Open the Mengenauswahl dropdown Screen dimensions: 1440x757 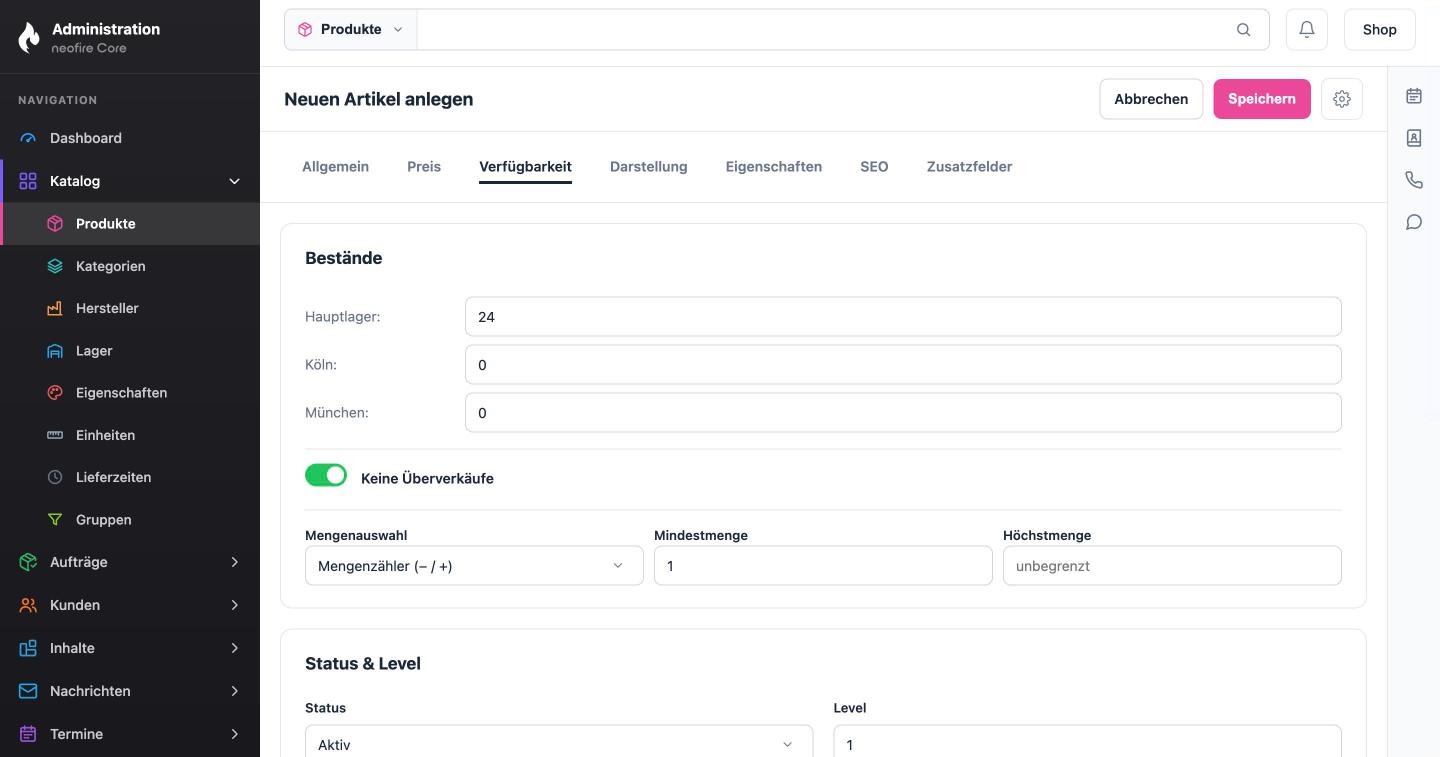click(x=474, y=566)
